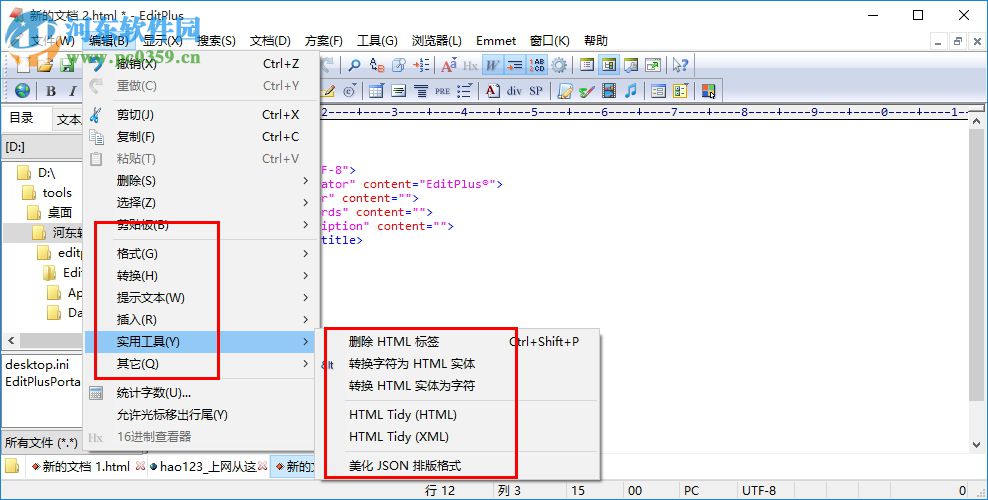Screen dimensions: 988x500
Task: Click the HTML font letter A icon
Action: coord(493,91)
